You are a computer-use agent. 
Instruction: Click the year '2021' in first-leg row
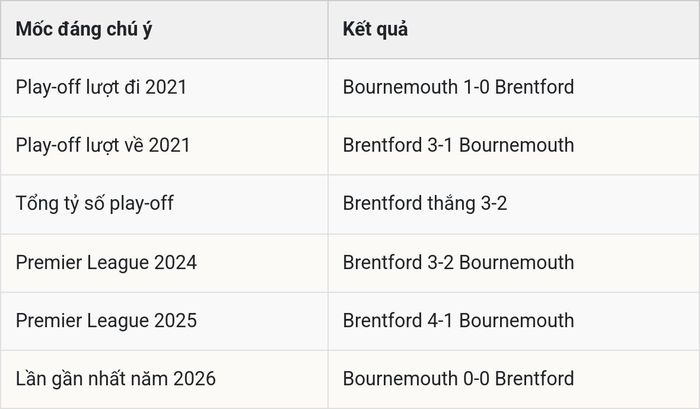[x=166, y=87]
